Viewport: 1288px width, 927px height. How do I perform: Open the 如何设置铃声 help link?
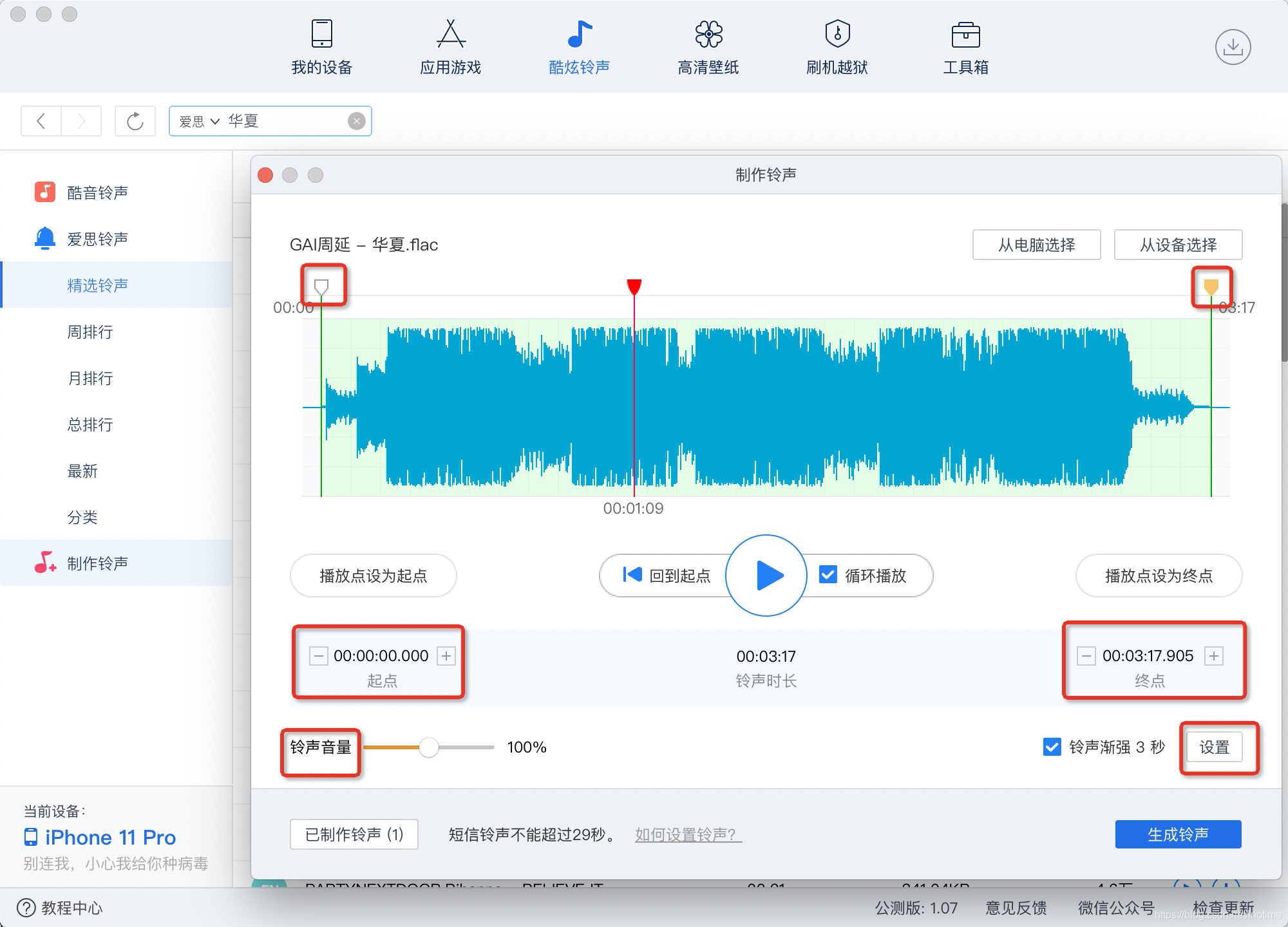coord(687,835)
